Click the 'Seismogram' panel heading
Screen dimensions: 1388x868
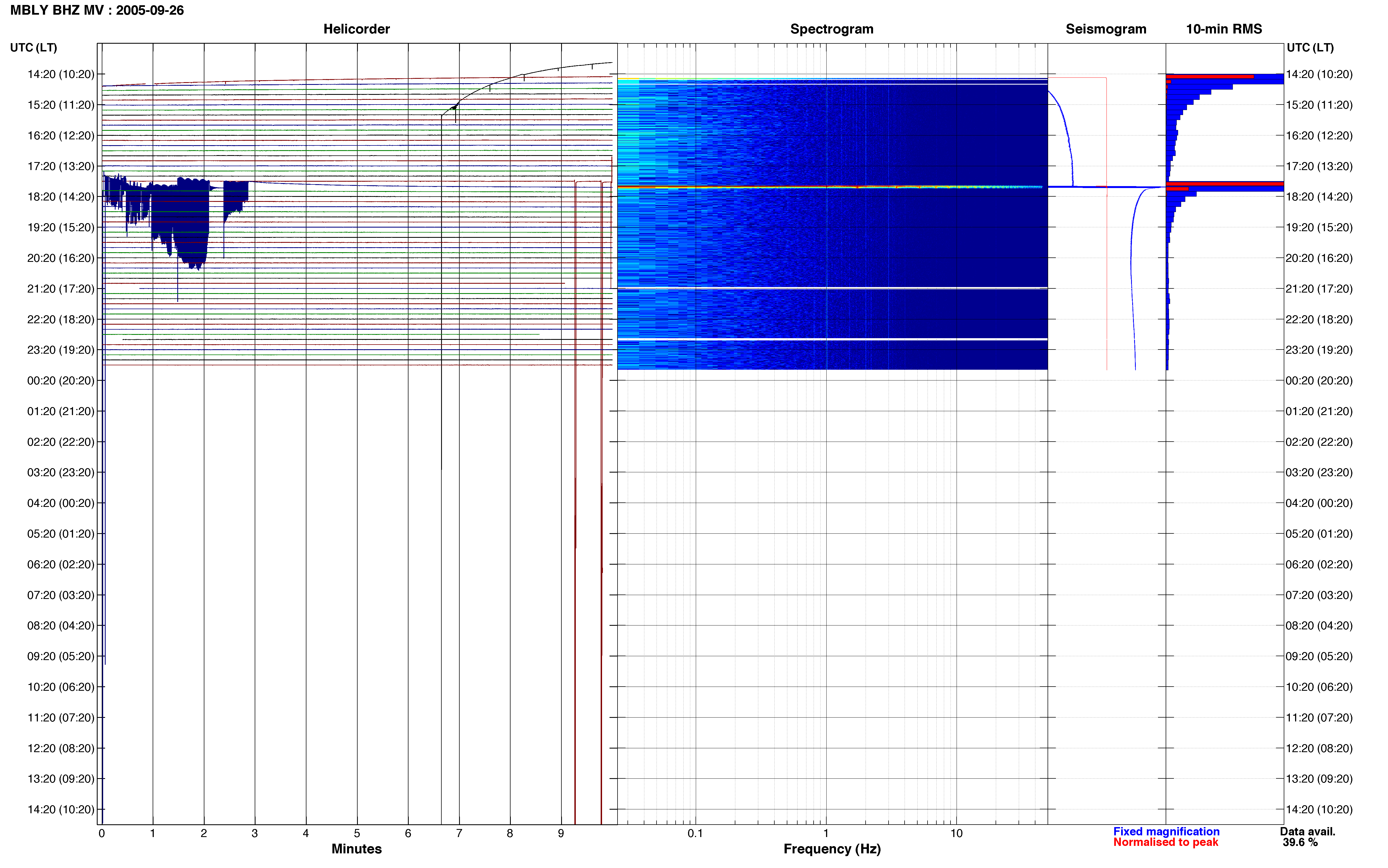pyautogui.click(x=1106, y=29)
